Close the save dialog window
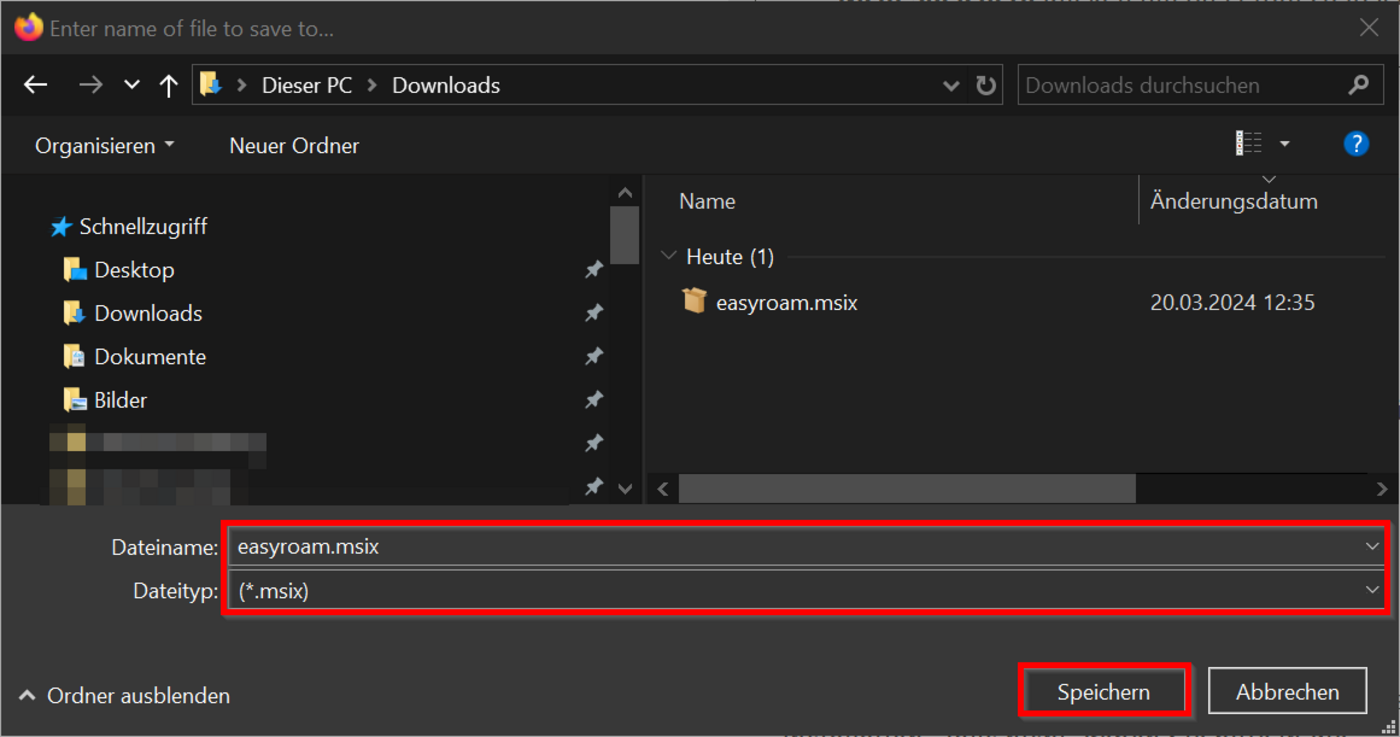 (1369, 27)
